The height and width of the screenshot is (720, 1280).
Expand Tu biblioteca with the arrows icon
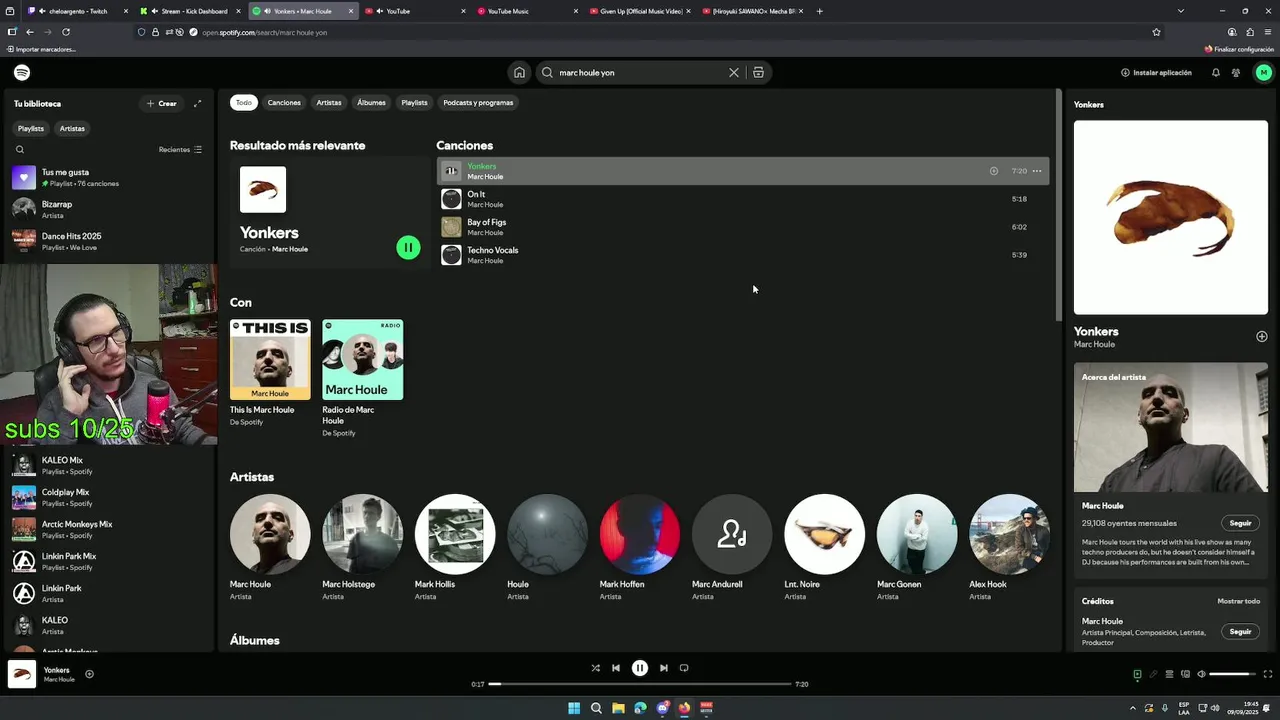(x=197, y=103)
